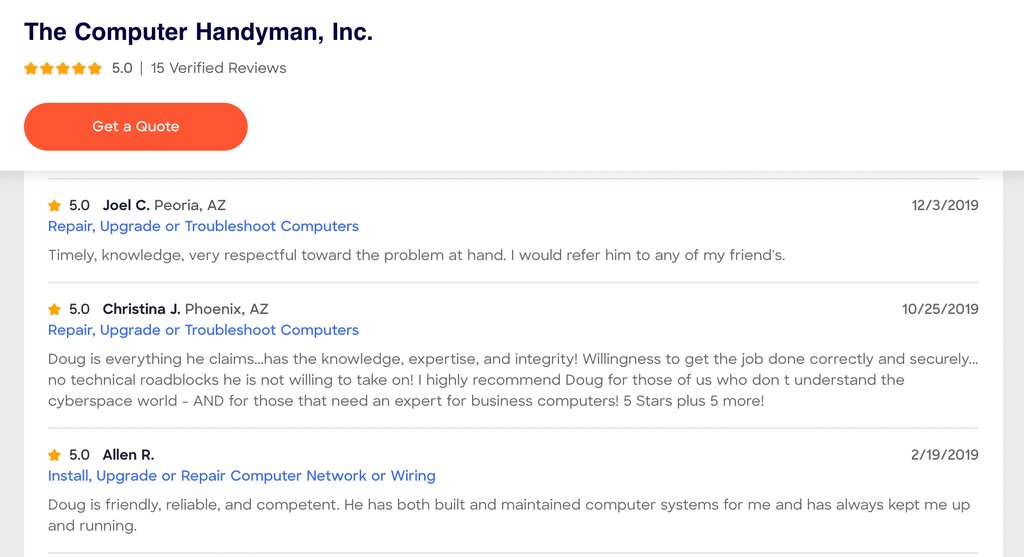Click the 12/3/2019 review date

pos(944,205)
